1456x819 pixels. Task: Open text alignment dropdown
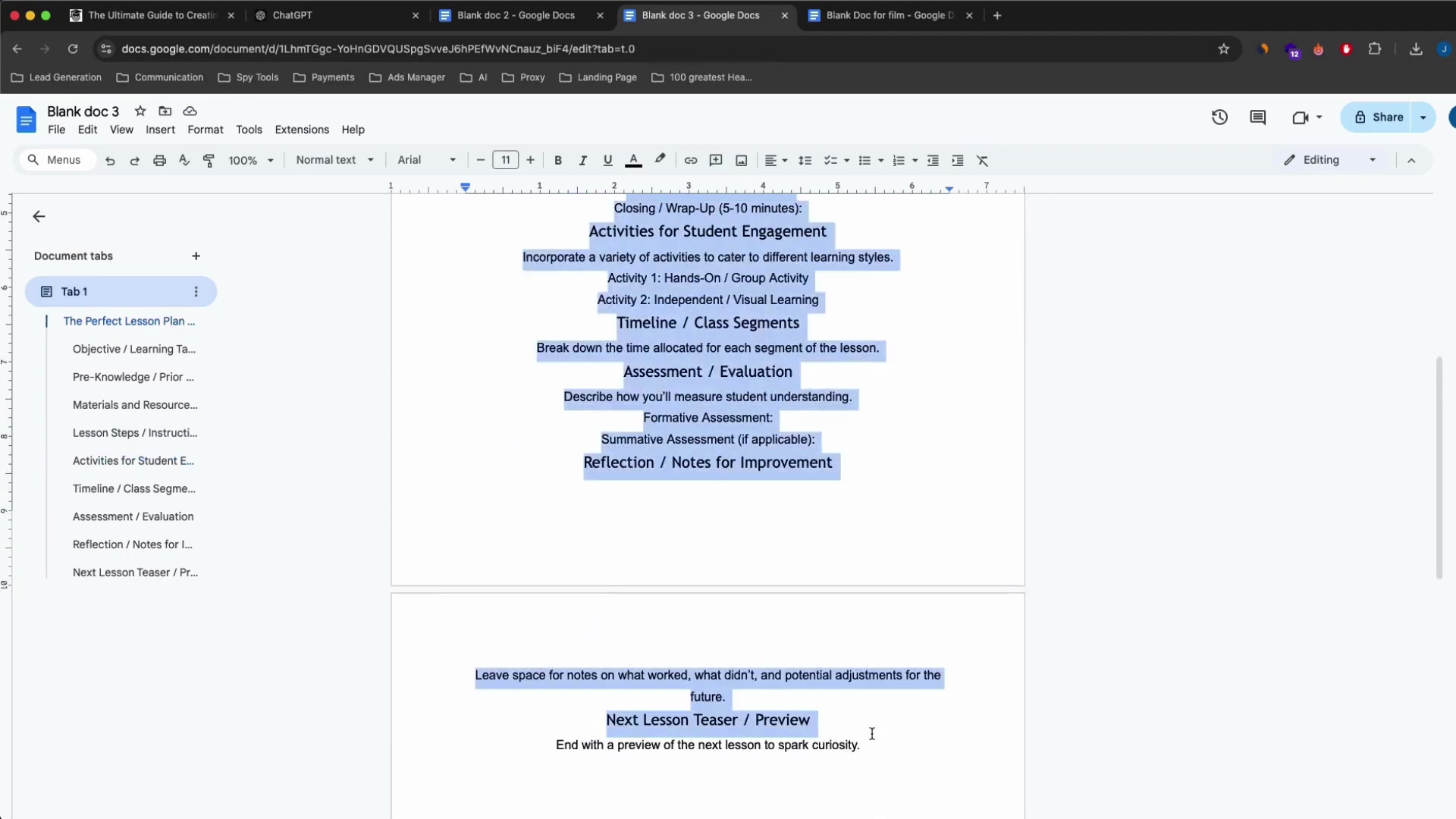776,161
